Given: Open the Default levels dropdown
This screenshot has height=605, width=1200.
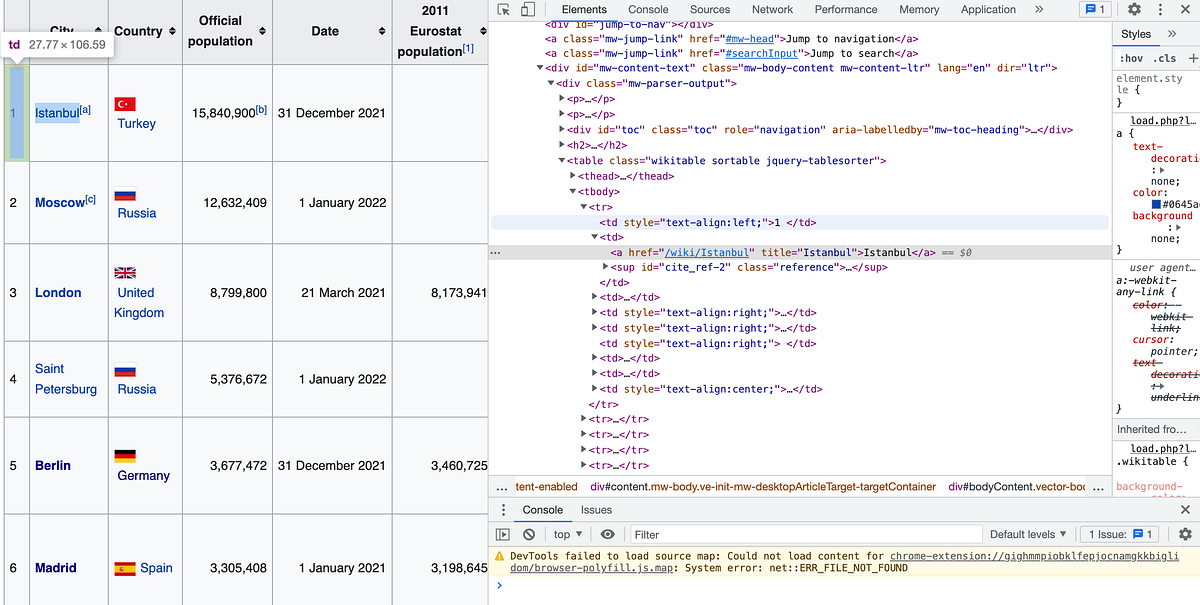Looking at the screenshot, I should tap(1028, 534).
